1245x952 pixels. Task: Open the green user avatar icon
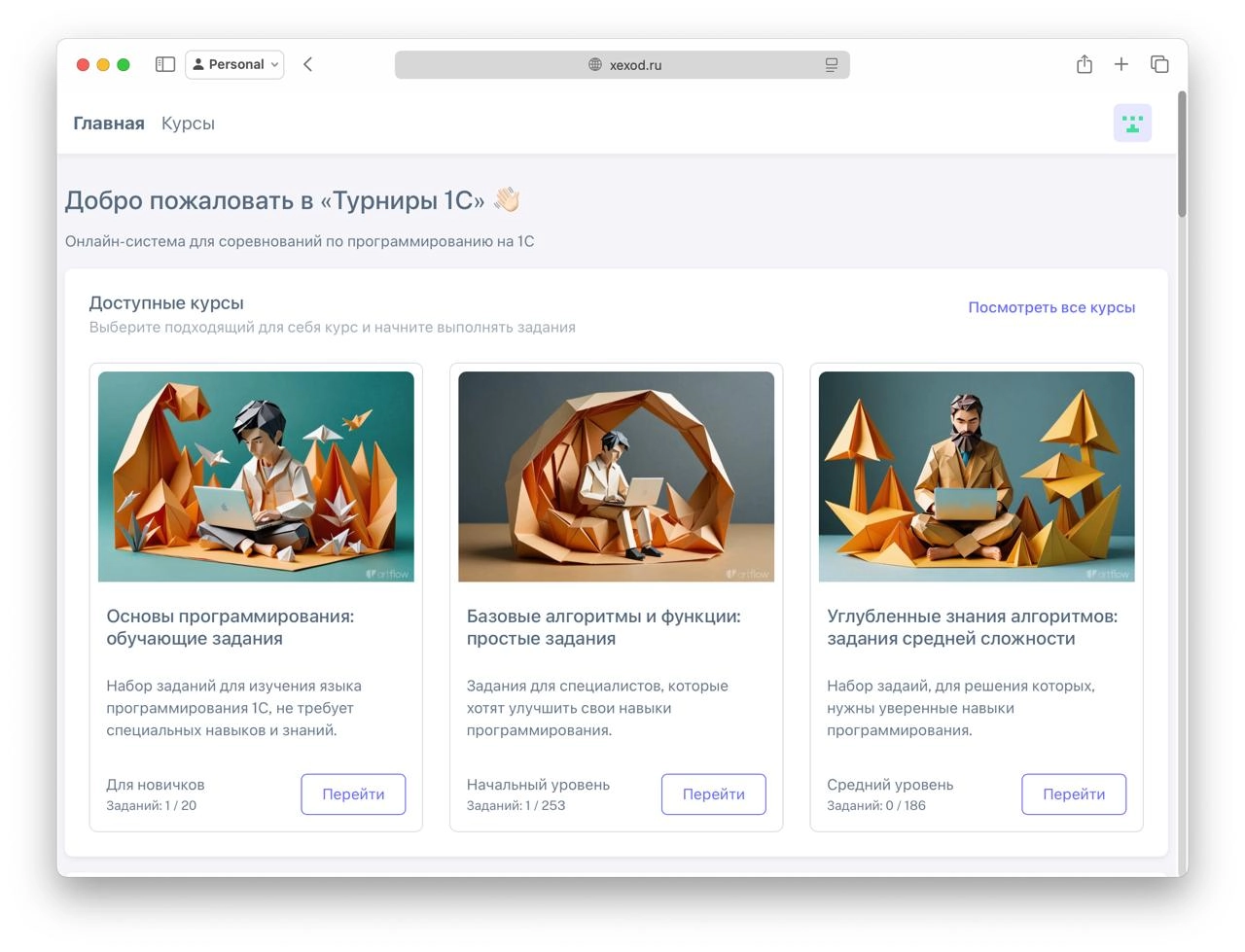click(1132, 123)
